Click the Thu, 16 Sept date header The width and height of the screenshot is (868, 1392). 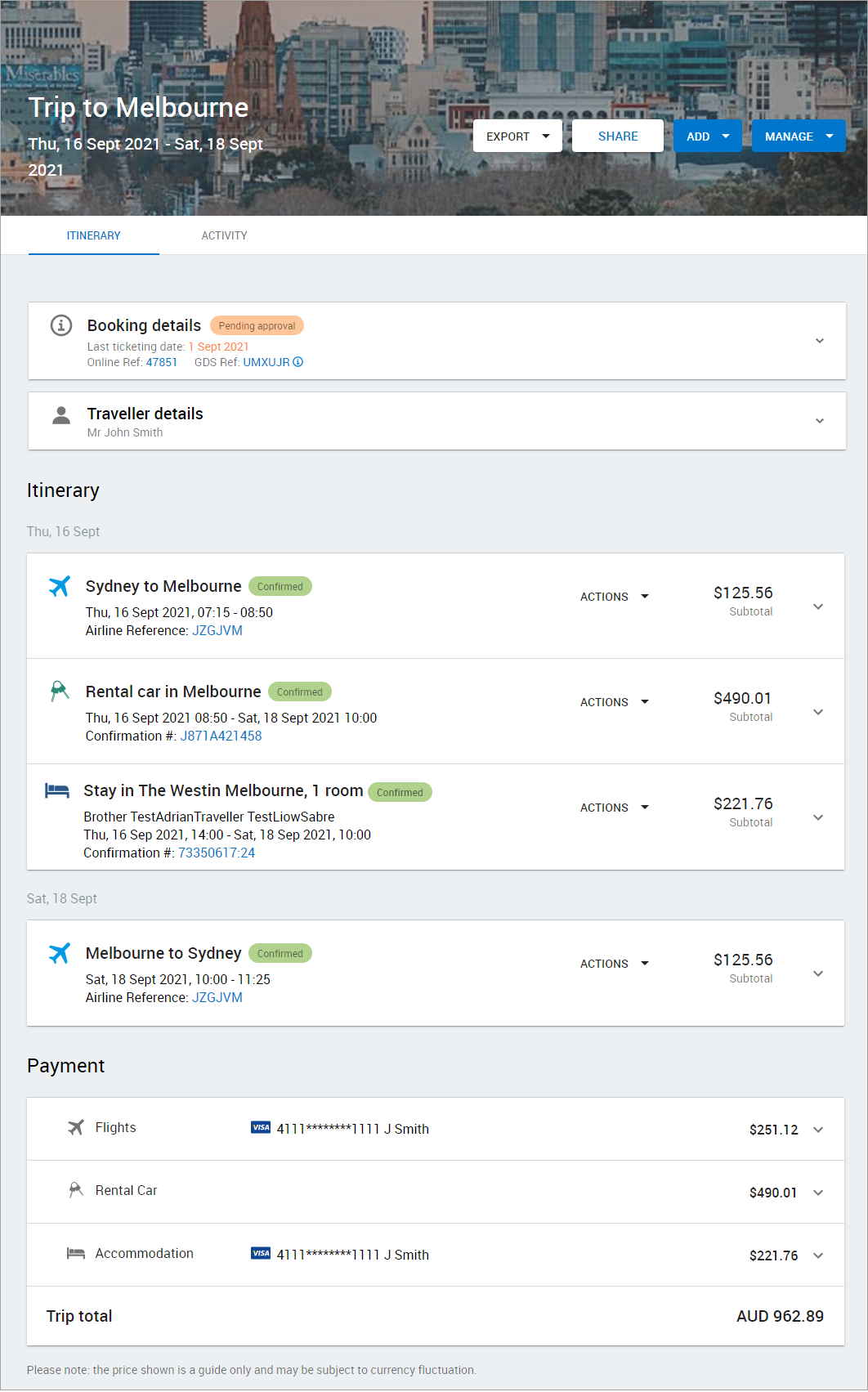63,531
